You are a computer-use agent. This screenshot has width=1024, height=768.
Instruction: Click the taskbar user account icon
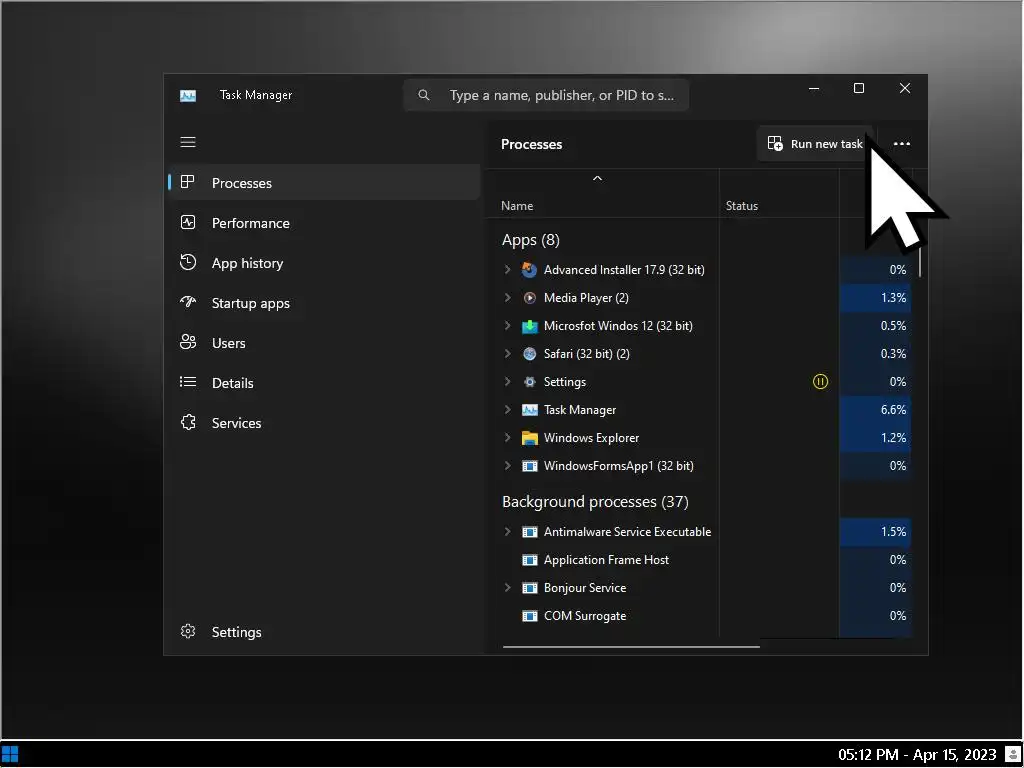[1013, 755]
